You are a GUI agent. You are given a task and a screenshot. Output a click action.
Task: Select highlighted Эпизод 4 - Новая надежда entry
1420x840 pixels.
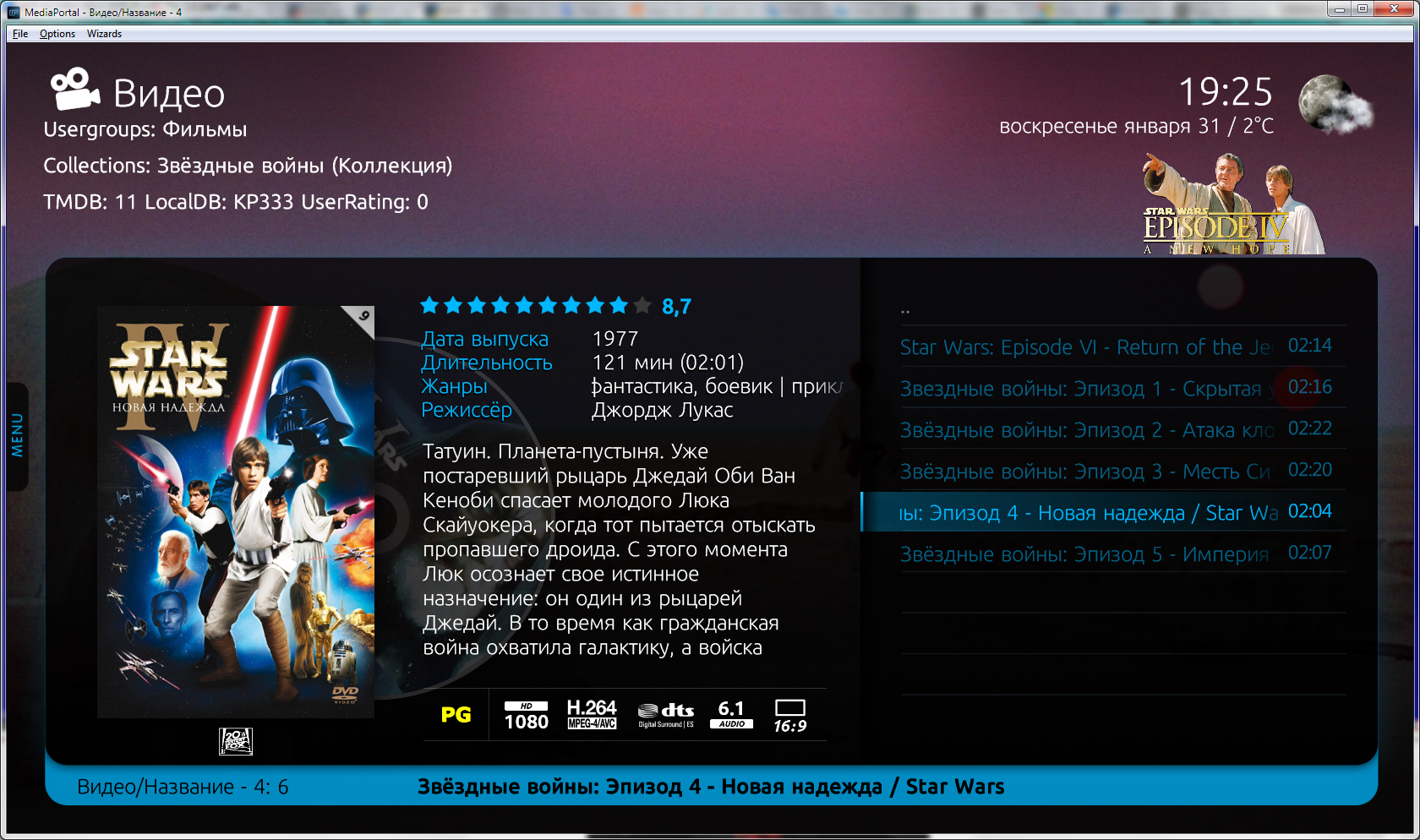click(x=1104, y=512)
